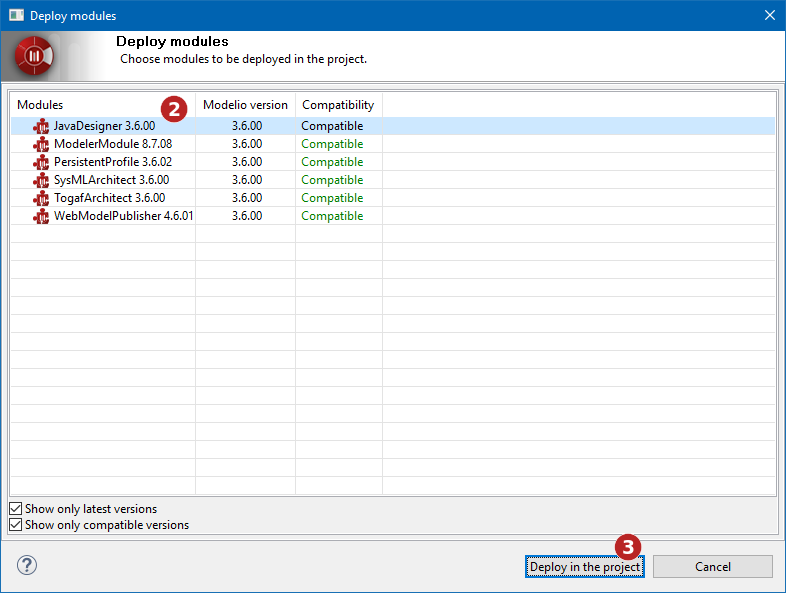This screenshot has height=593, width=786.
Task: Sort by Modelio version column header
Action: 245,105
